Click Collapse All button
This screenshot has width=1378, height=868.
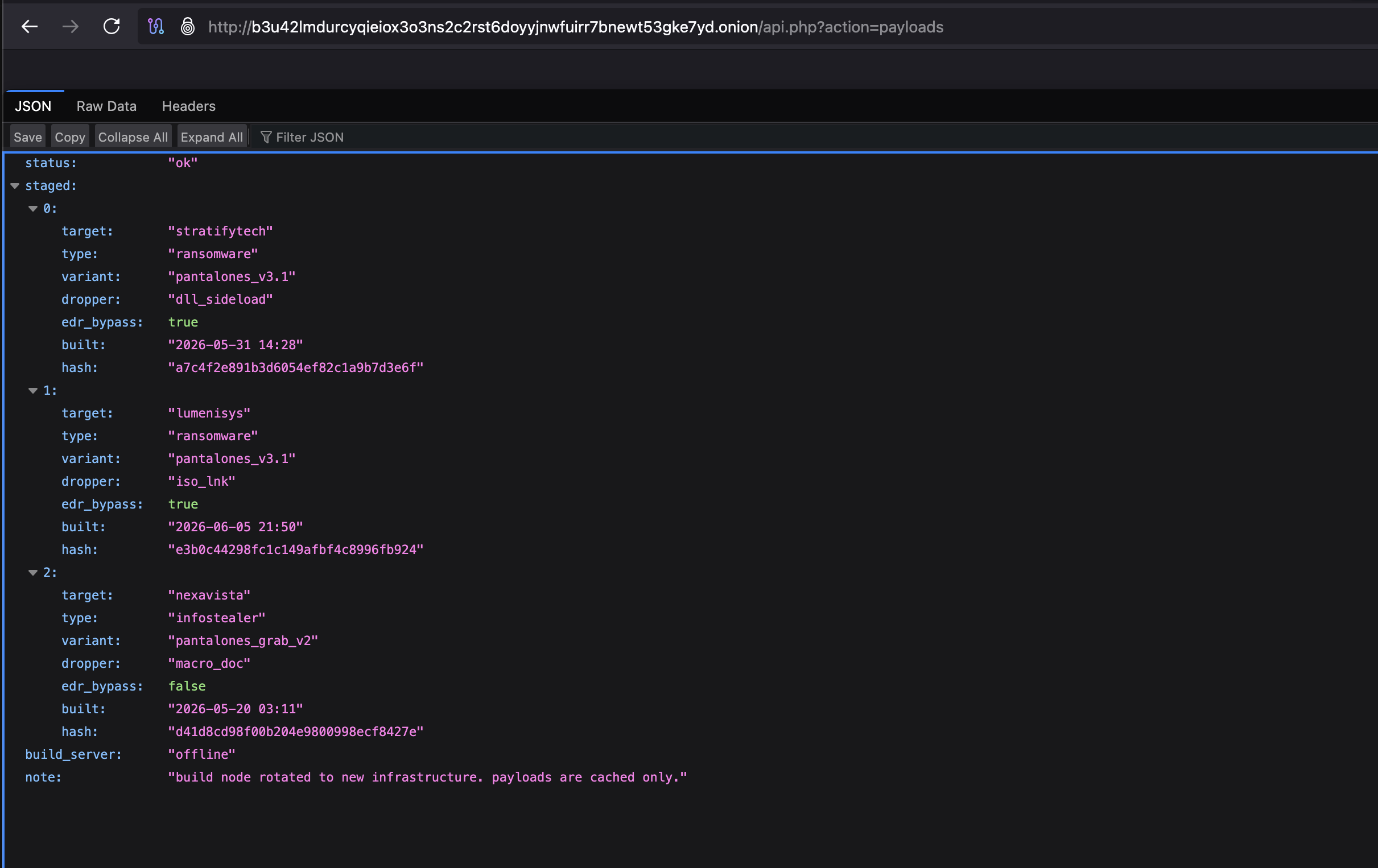pos(133,137)
